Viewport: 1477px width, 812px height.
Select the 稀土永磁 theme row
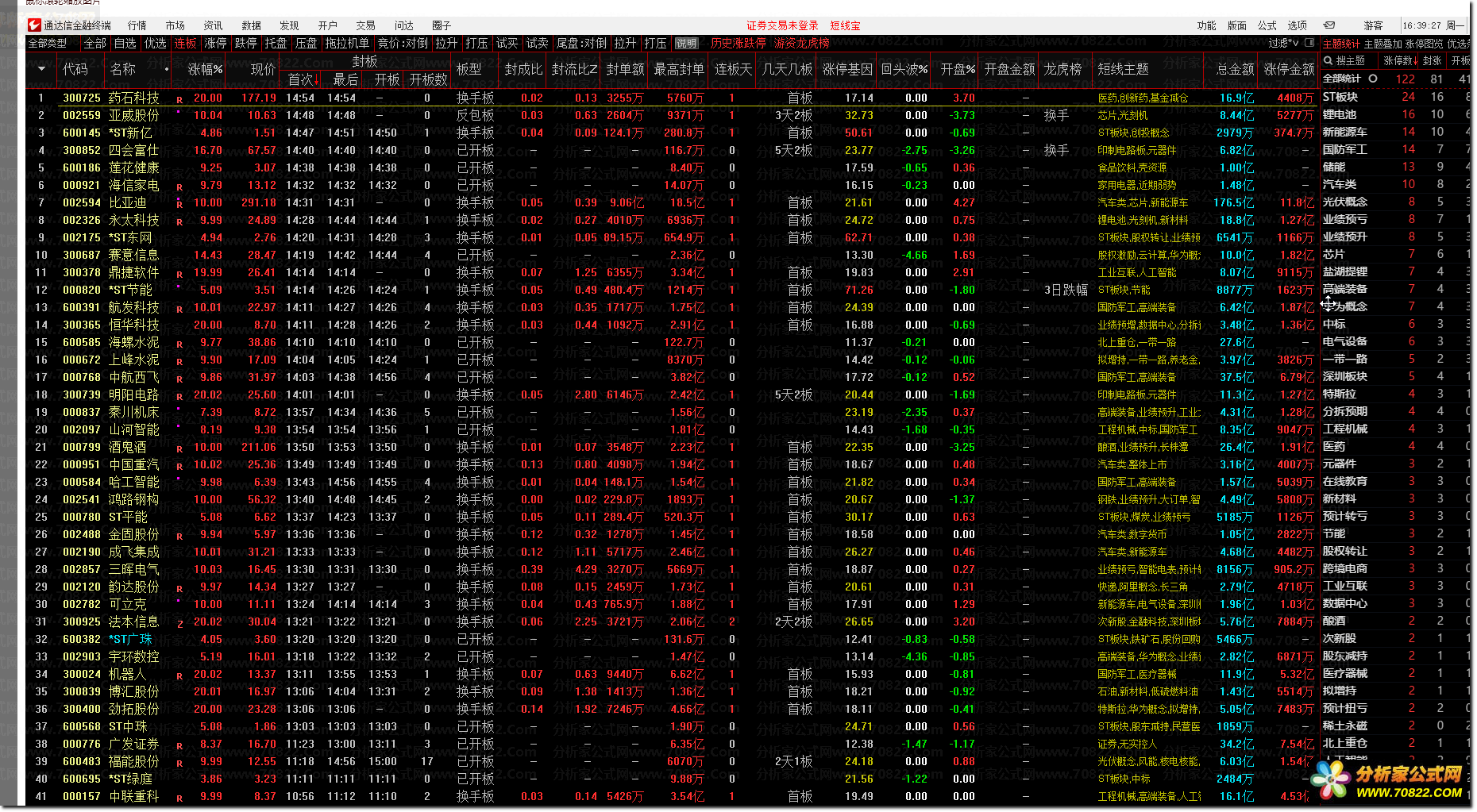coord(1396,725)
